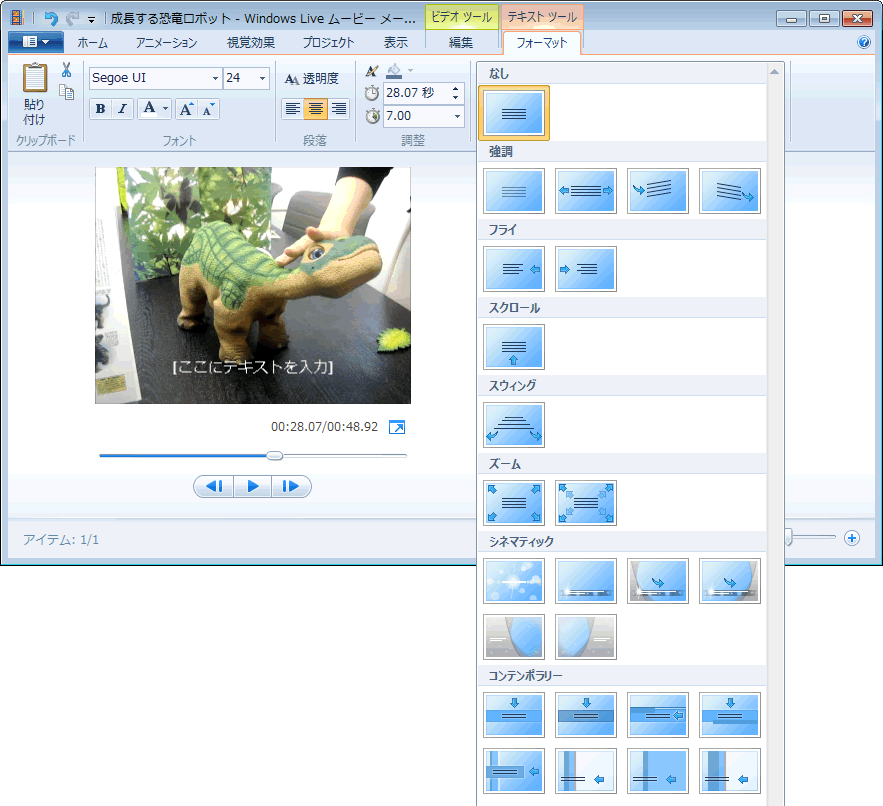
Task: Increase font size with enlarge A icon
Action: (x=186, y=109)
